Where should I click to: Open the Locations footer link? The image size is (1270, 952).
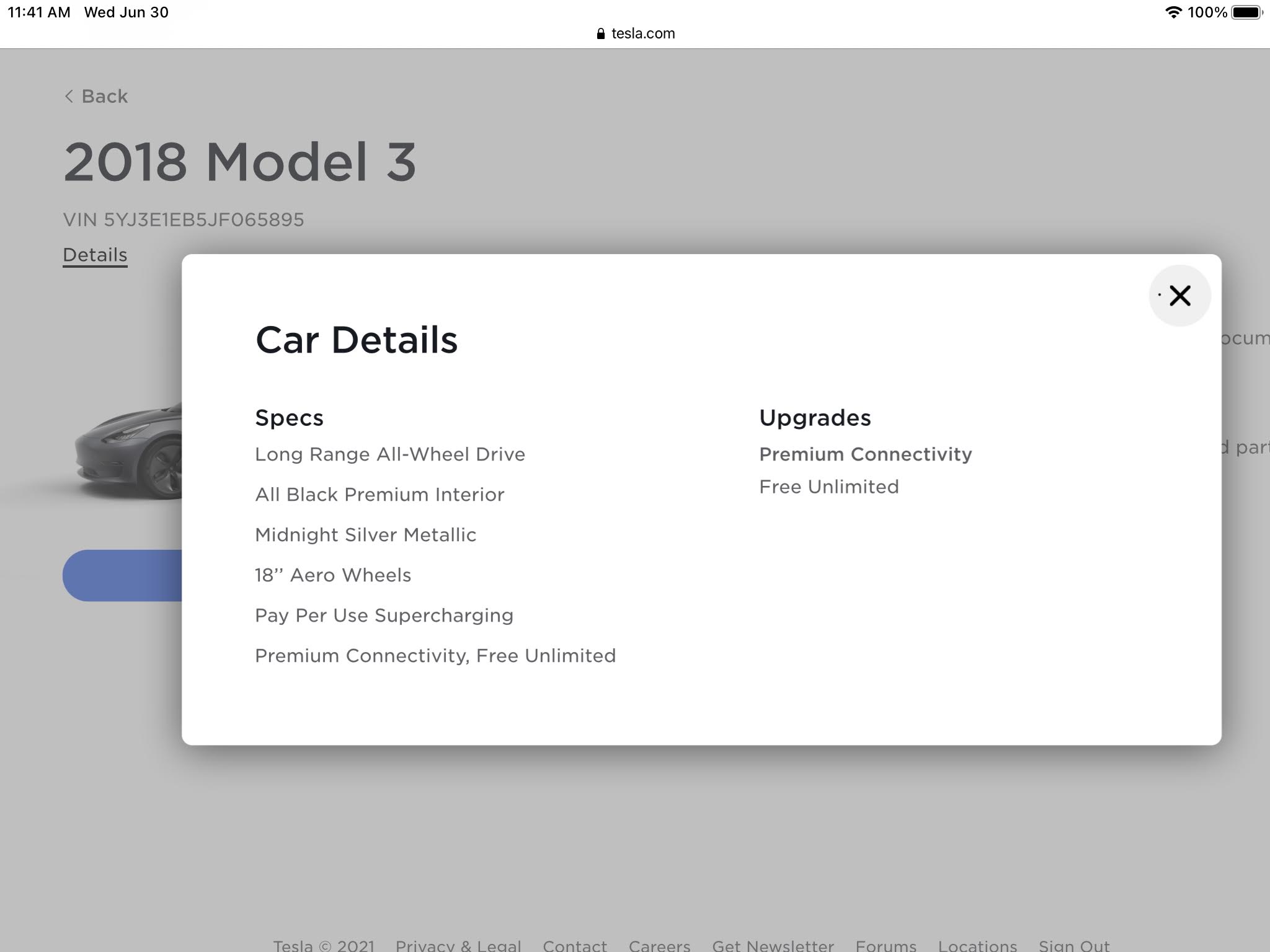tap(977, 945)
